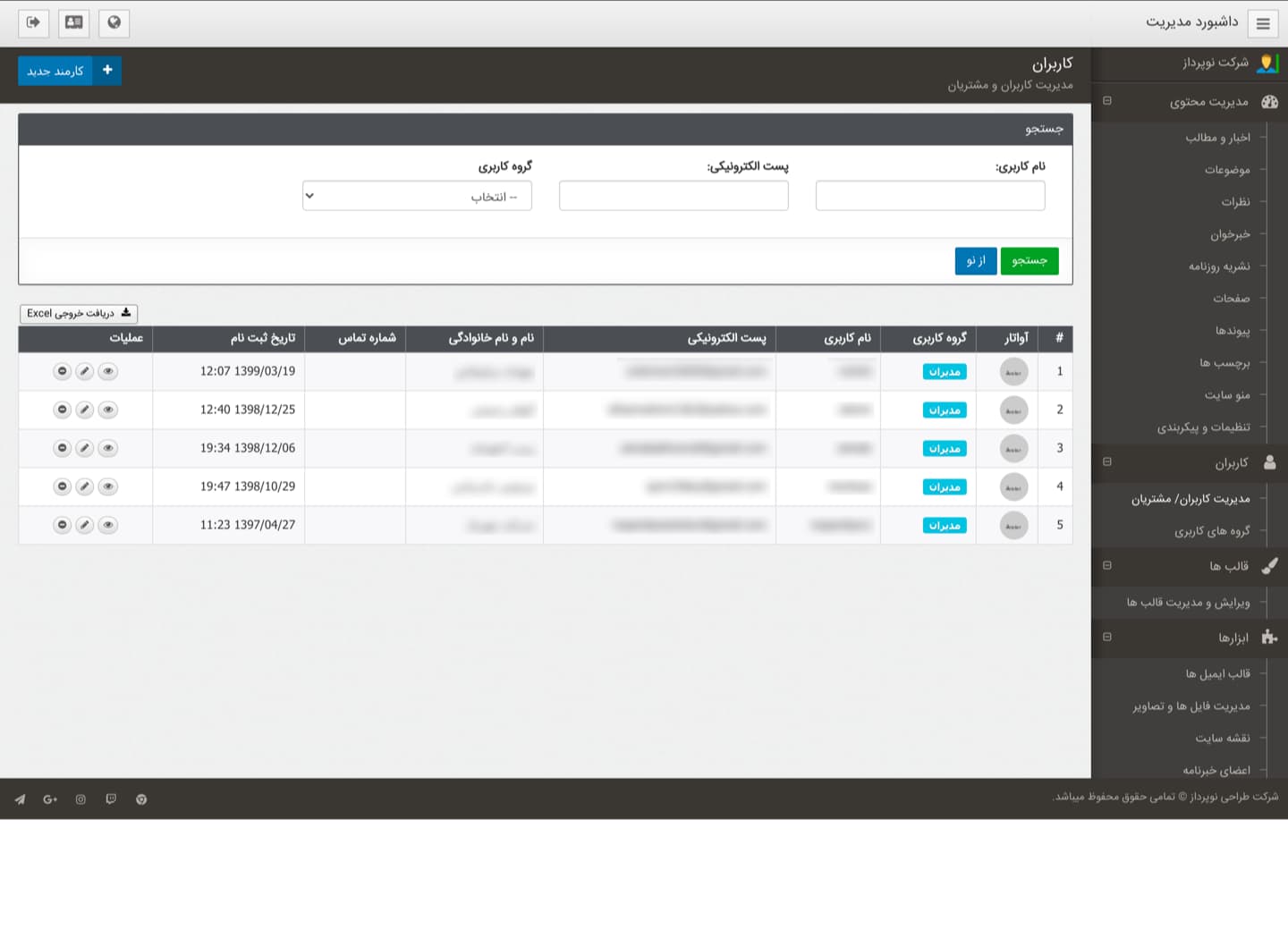1288x938 pixels.
Task: Click the eye view icon in row 5
Action: click(107, 525)
